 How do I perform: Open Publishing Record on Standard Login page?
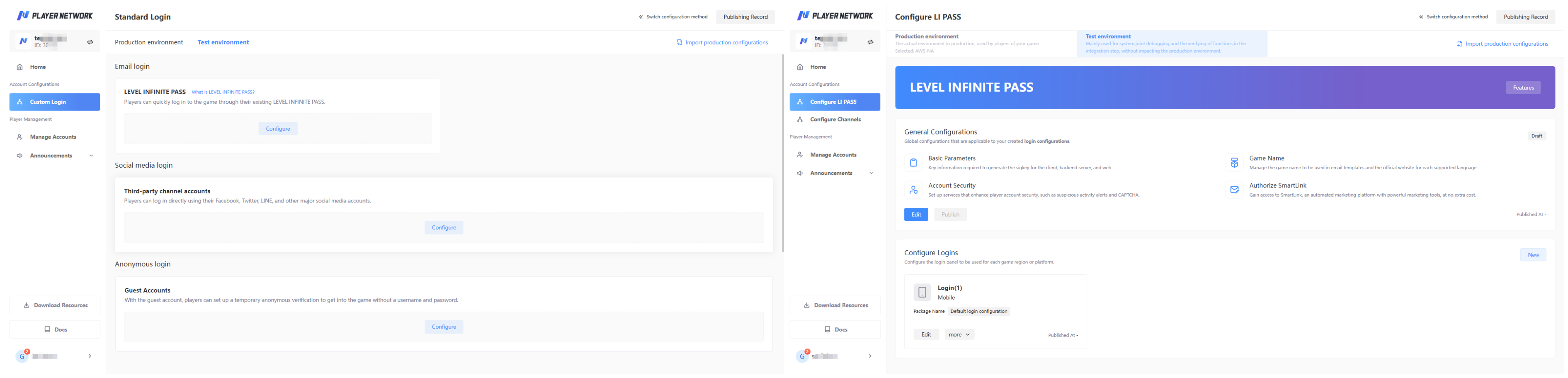click(x=746, y=17)
